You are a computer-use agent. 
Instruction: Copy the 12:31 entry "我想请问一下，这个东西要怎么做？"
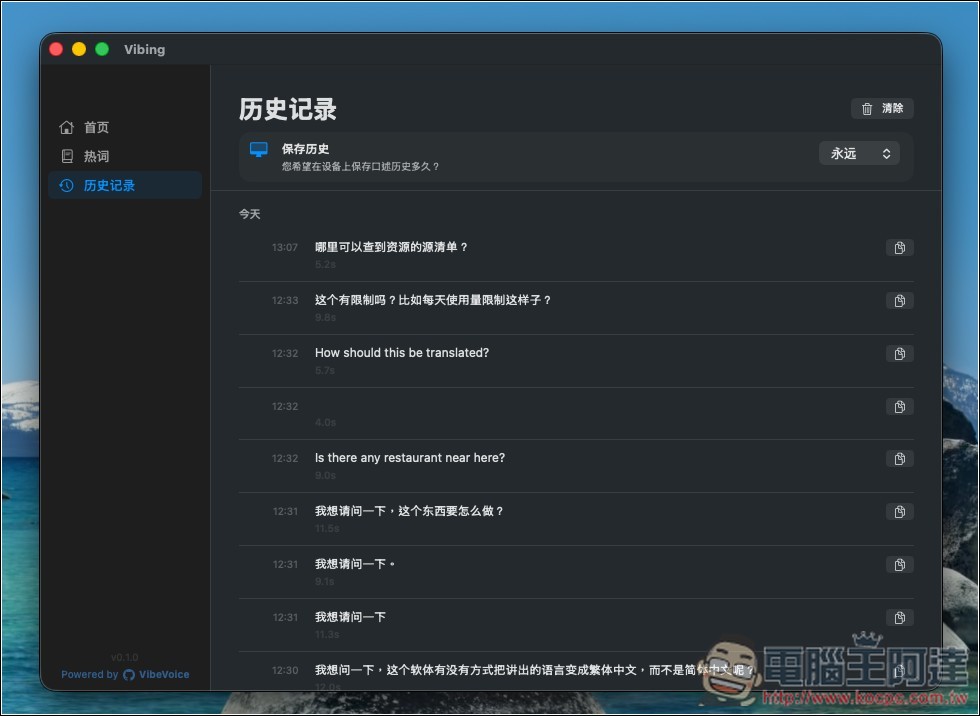pyautogui.click(x=899, y=511)
